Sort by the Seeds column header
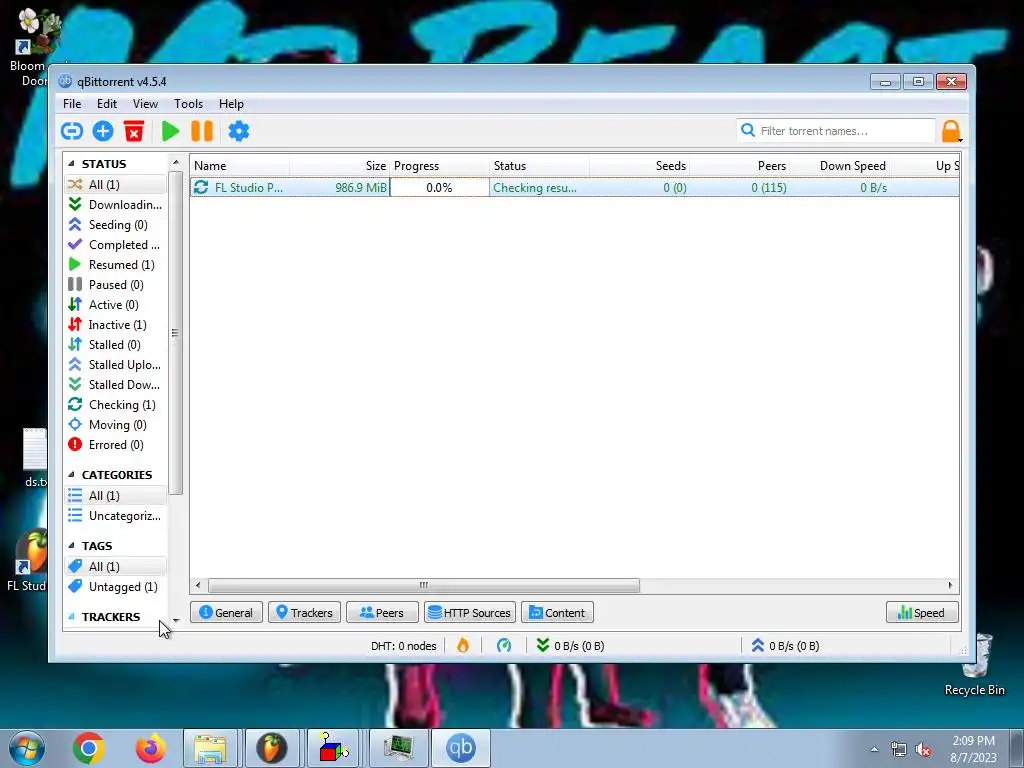1024x768 pixels. pos(639,166)
